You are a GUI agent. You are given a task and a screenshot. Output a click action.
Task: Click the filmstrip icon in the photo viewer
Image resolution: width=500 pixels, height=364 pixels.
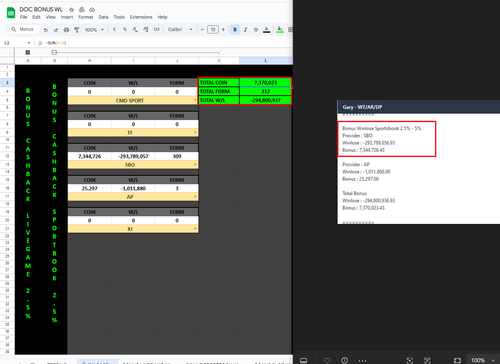pos(304,360)
